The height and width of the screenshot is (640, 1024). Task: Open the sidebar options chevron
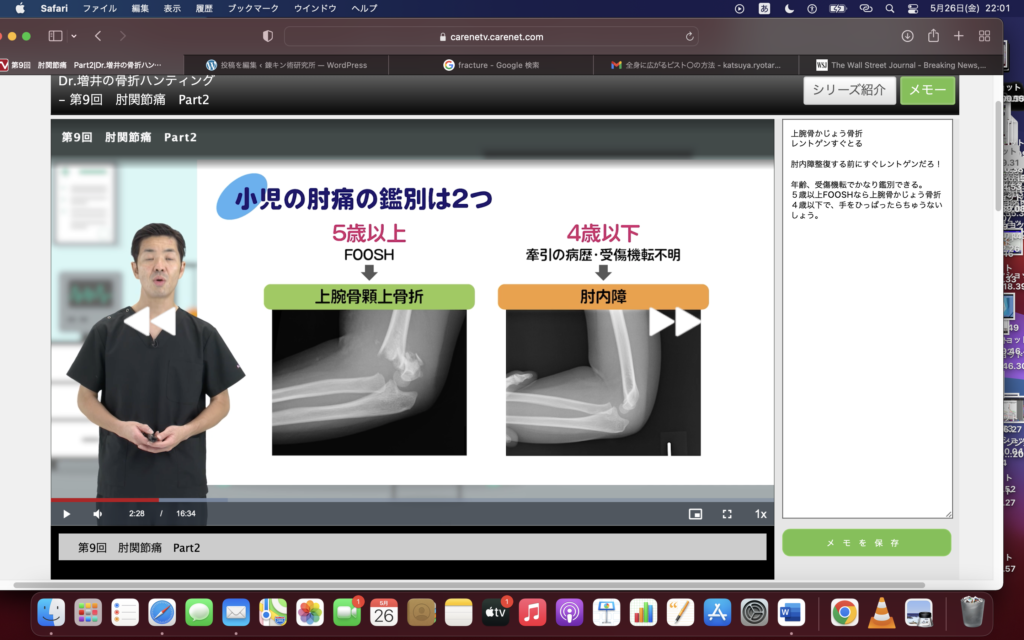point(73,35)
